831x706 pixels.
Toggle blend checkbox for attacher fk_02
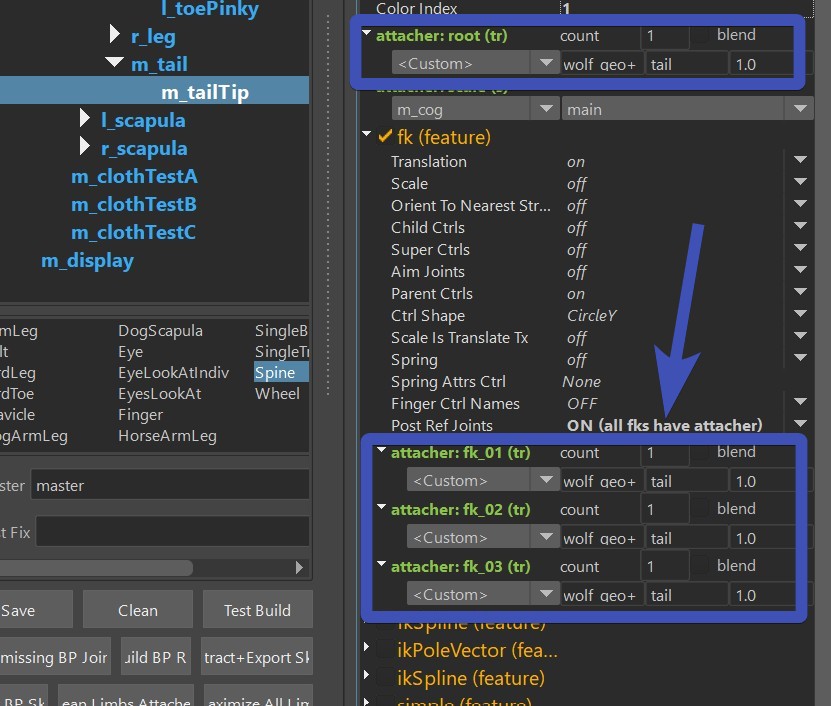tap(702, 509)
